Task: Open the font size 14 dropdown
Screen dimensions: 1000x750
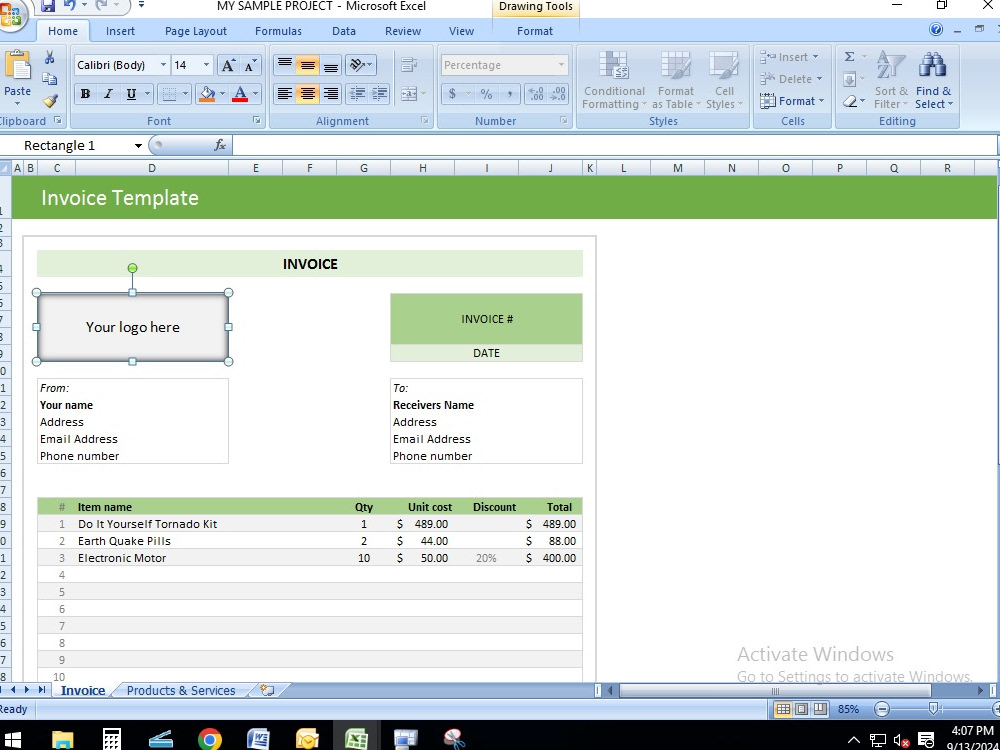Action: (x=206, y=65)
